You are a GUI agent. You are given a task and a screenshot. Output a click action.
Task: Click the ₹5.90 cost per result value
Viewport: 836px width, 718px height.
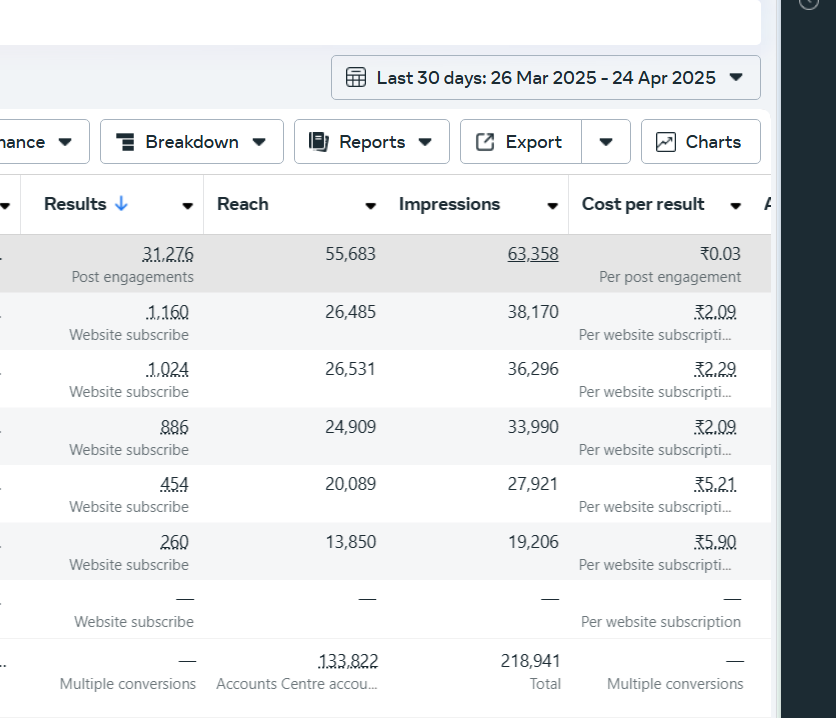tap(715, 542)
